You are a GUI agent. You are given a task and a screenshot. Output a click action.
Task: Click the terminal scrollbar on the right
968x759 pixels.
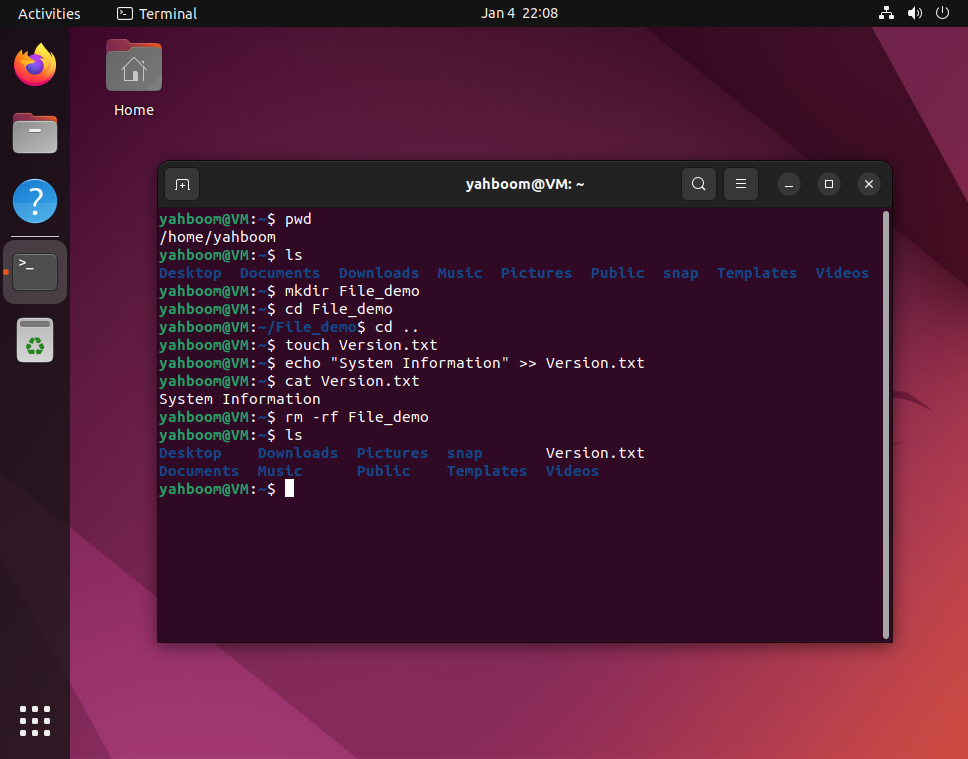pyautogui.click(x=884, y=420)
